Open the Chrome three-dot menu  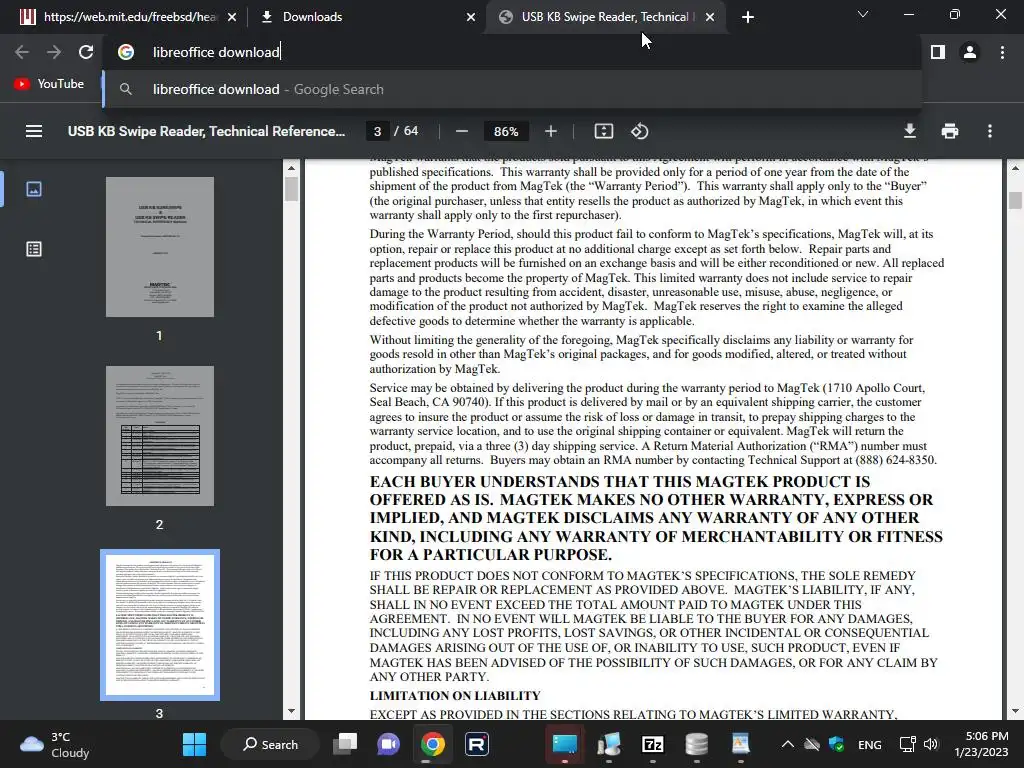tap(1002, 52)
